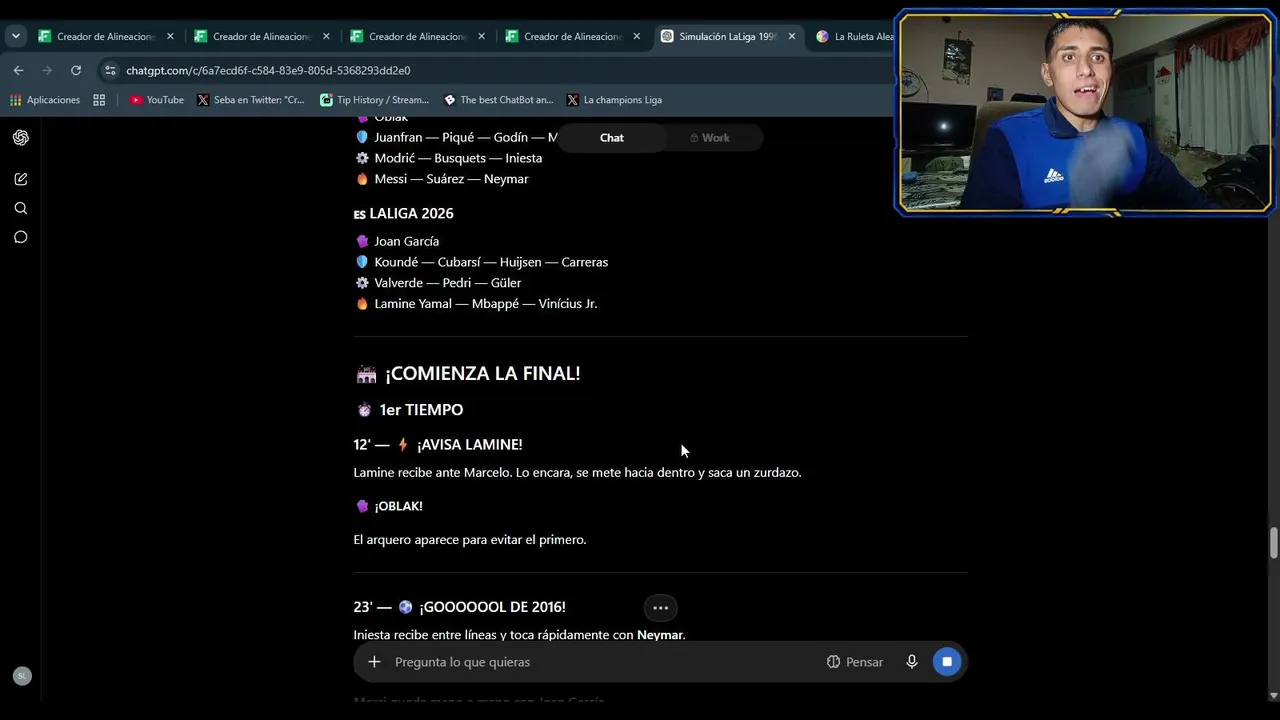Click the fire emoji beside Lamine Yamal

(x=362, y=304)
